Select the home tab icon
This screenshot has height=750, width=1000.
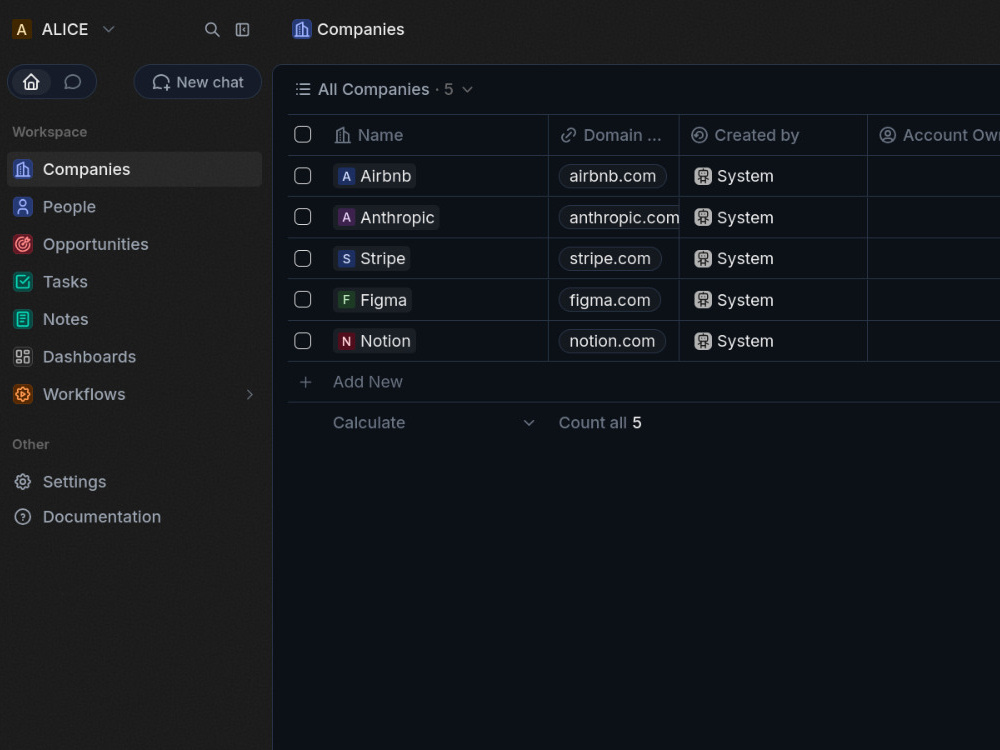pos(31,82)
